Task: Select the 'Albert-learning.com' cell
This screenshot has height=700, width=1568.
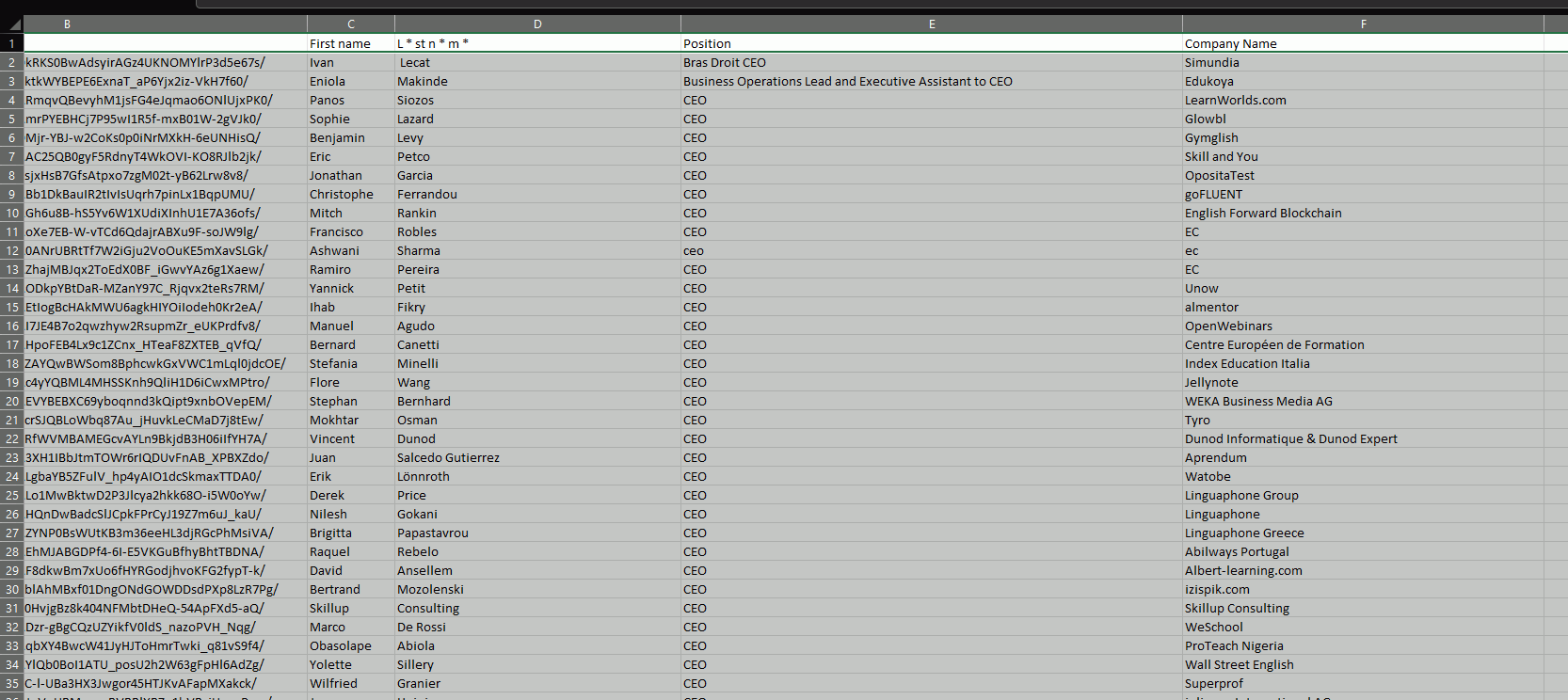Action: click(1363, 570)
